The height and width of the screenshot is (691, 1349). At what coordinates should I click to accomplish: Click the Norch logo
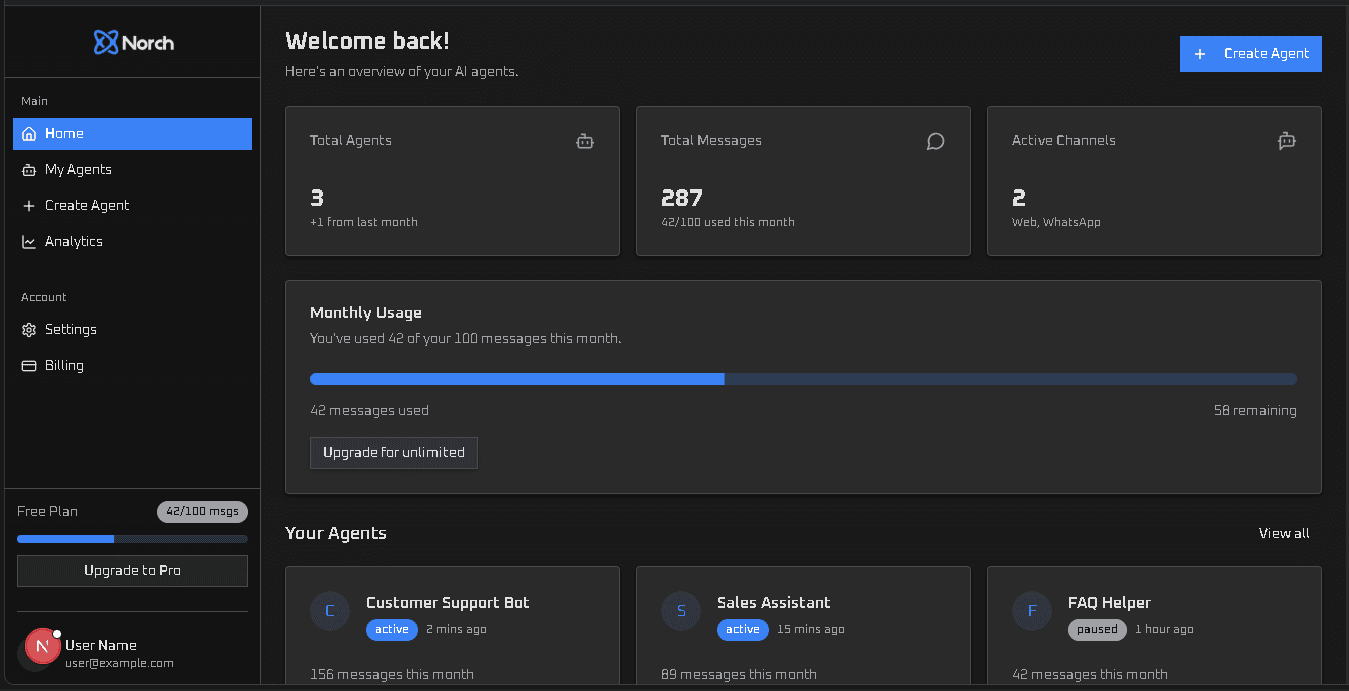point(132,42)
